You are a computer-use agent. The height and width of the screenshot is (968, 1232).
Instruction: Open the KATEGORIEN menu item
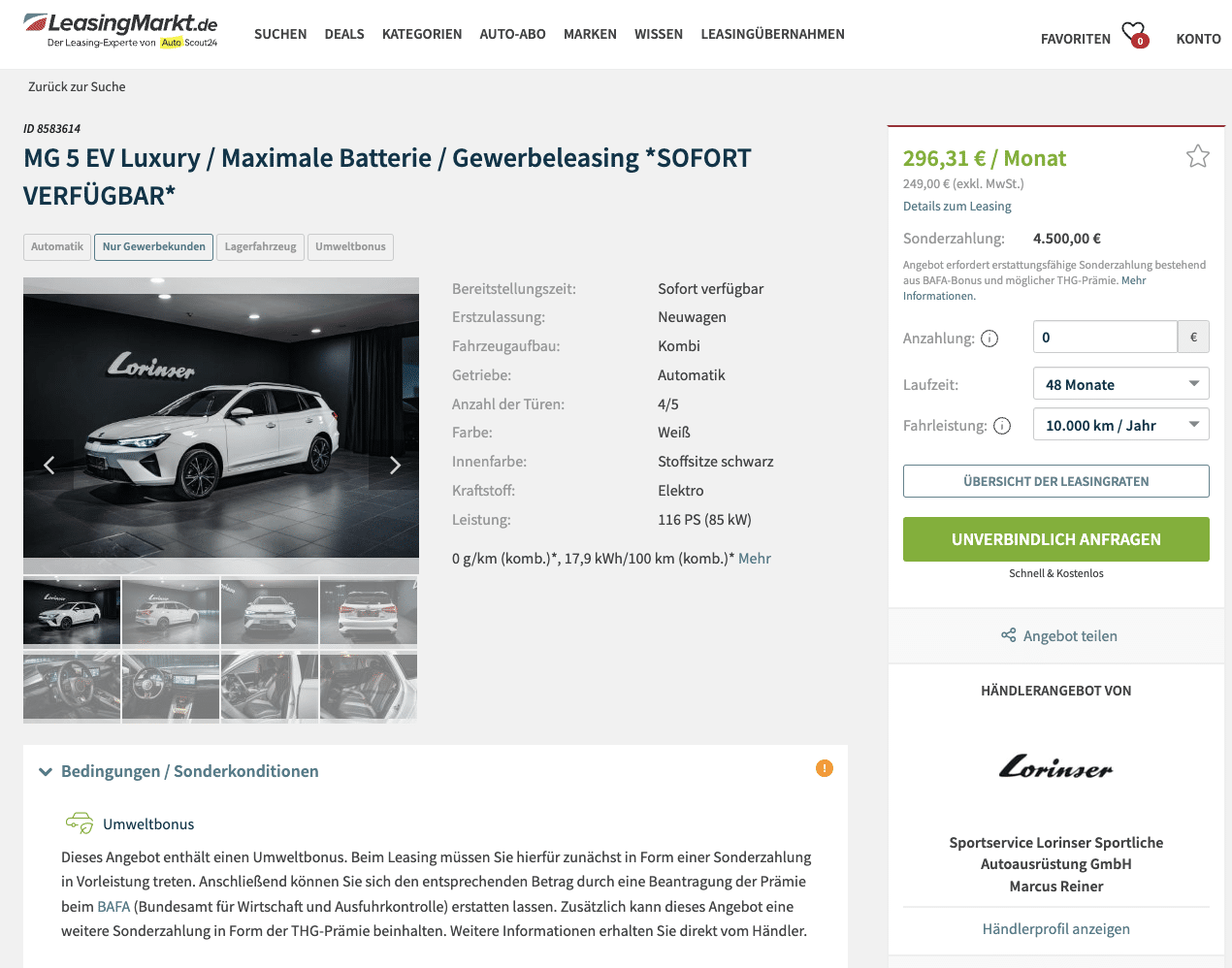pos(422,34)
